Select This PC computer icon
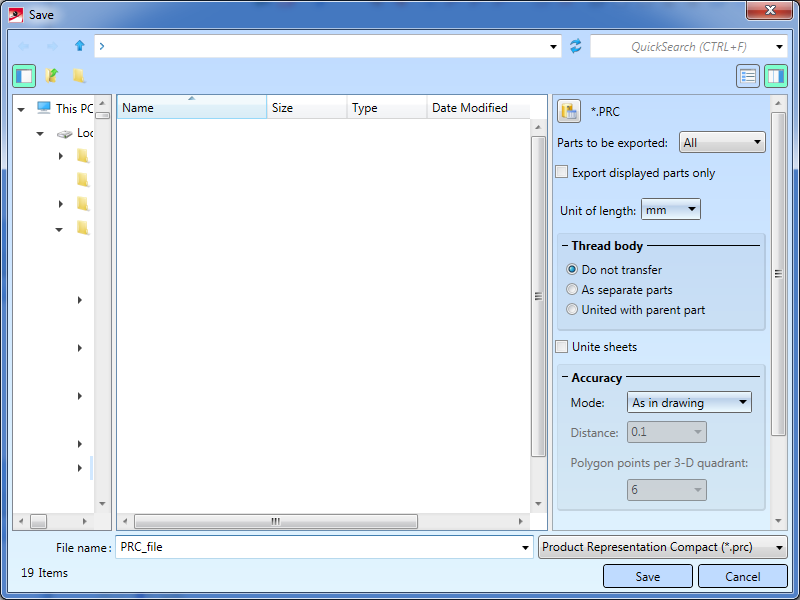 click(x=44, y=108)
